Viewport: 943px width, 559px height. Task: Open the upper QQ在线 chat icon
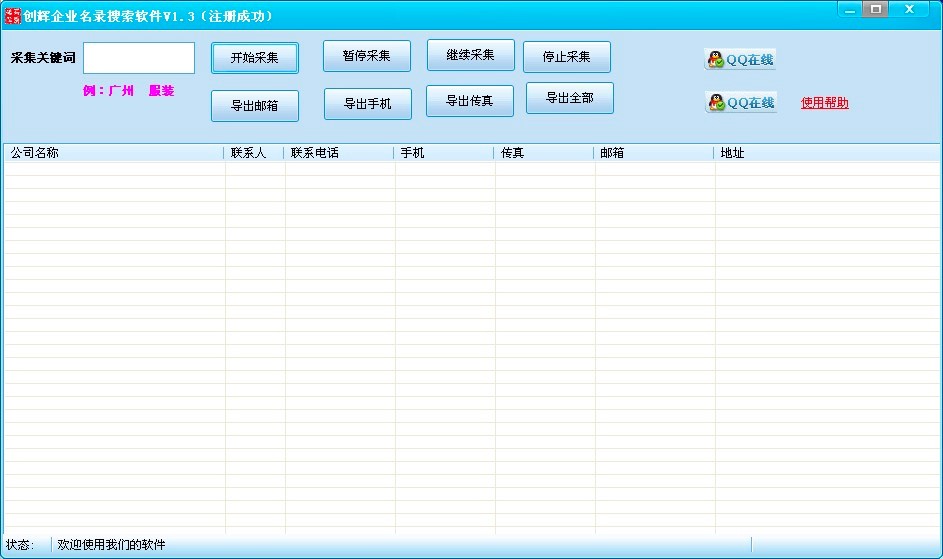click(740, 60)
